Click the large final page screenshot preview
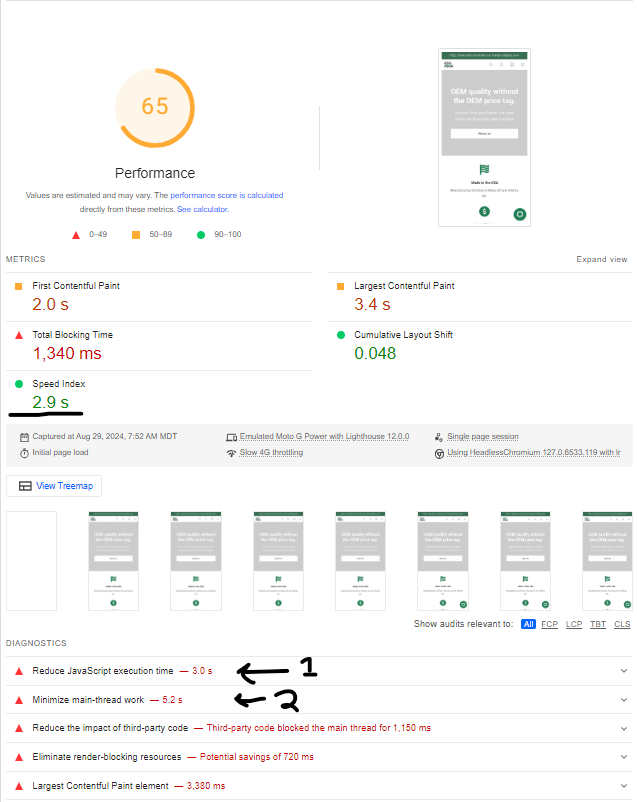 (x=484, y=138)
